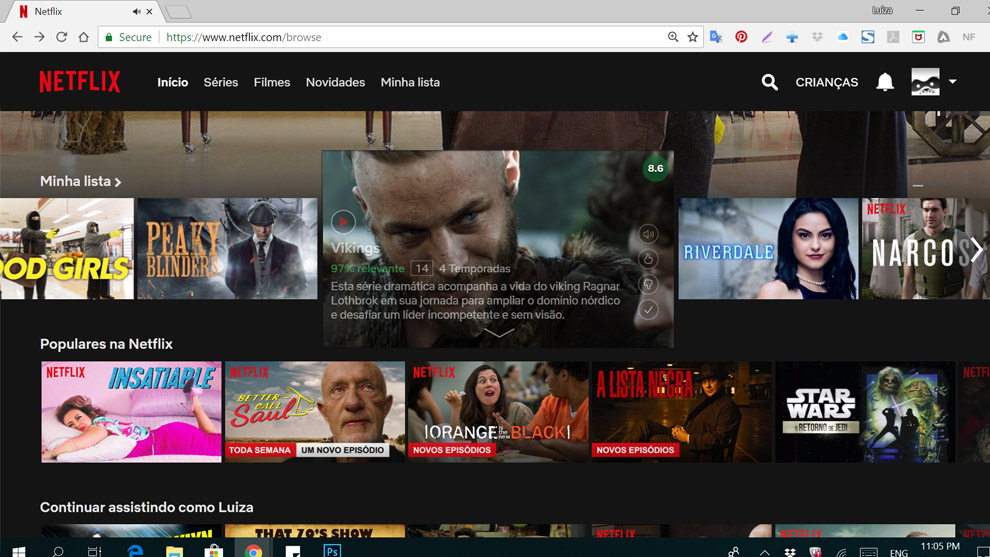This screenshot has width=990, height=557.
Task: Click the Netflix logo
Action: click(80, 82)
